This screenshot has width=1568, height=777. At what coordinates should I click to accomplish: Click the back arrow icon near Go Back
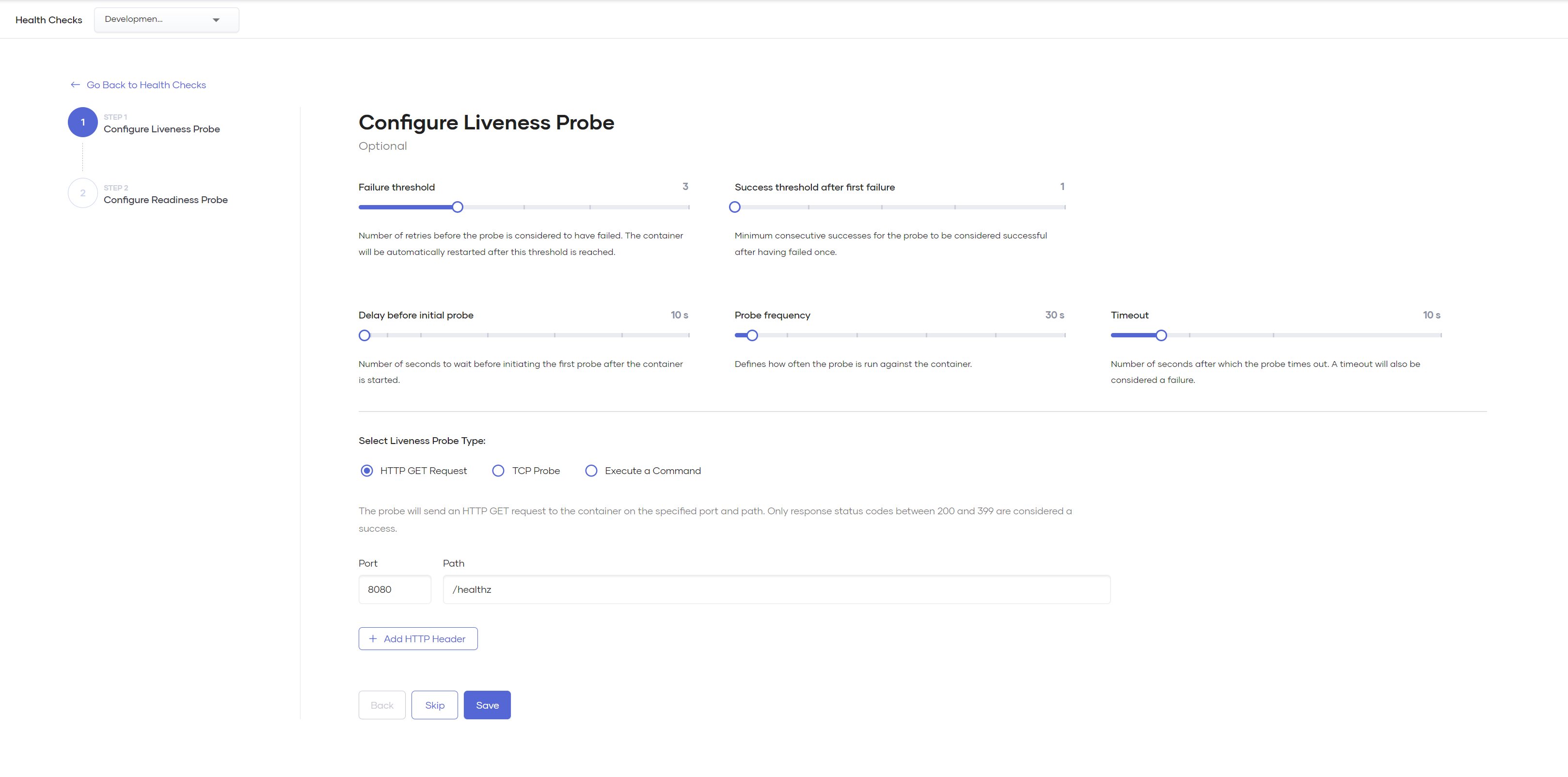tap(74, 85)
